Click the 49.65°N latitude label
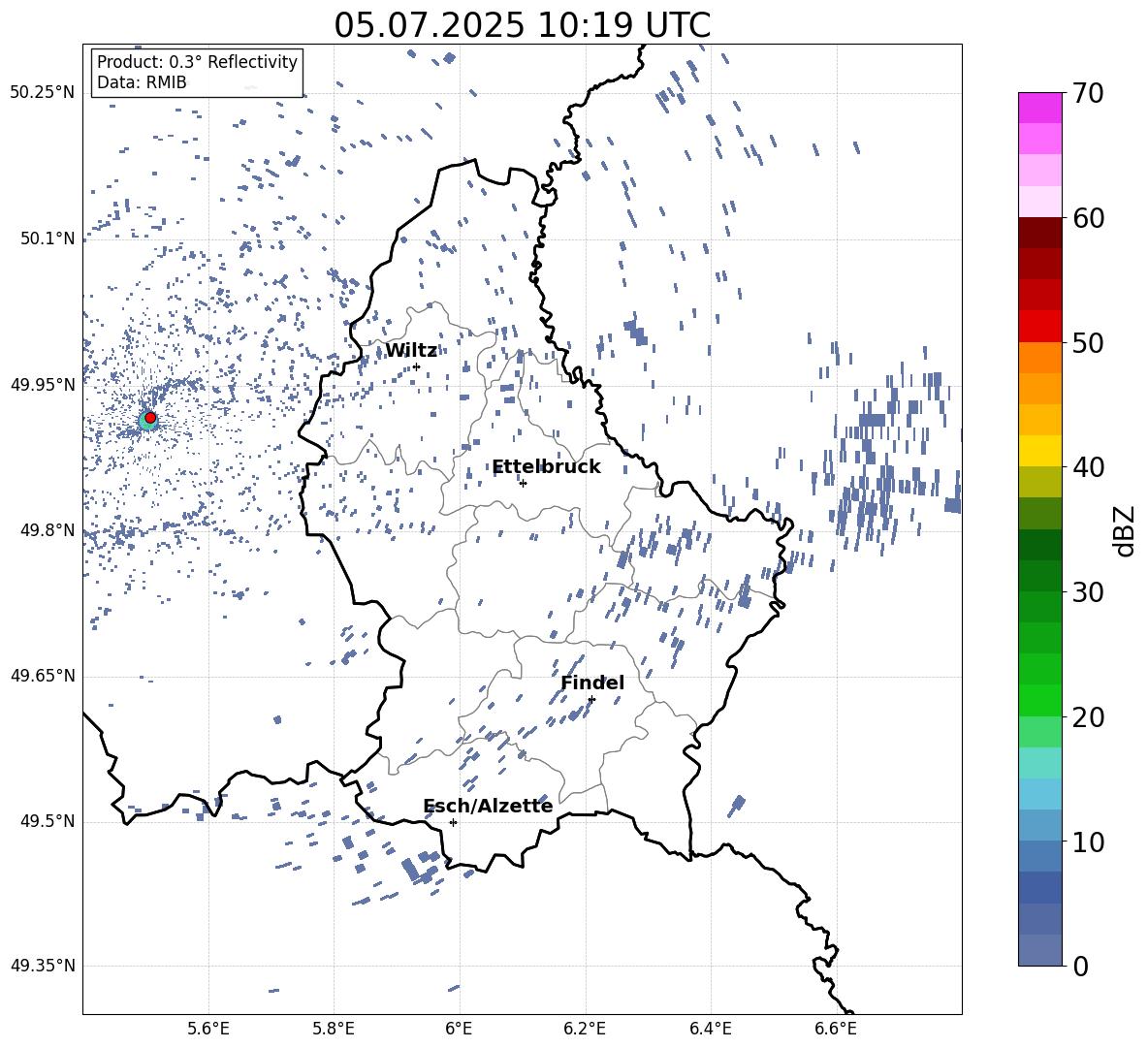The image size is (1148, 1048). 44,676
